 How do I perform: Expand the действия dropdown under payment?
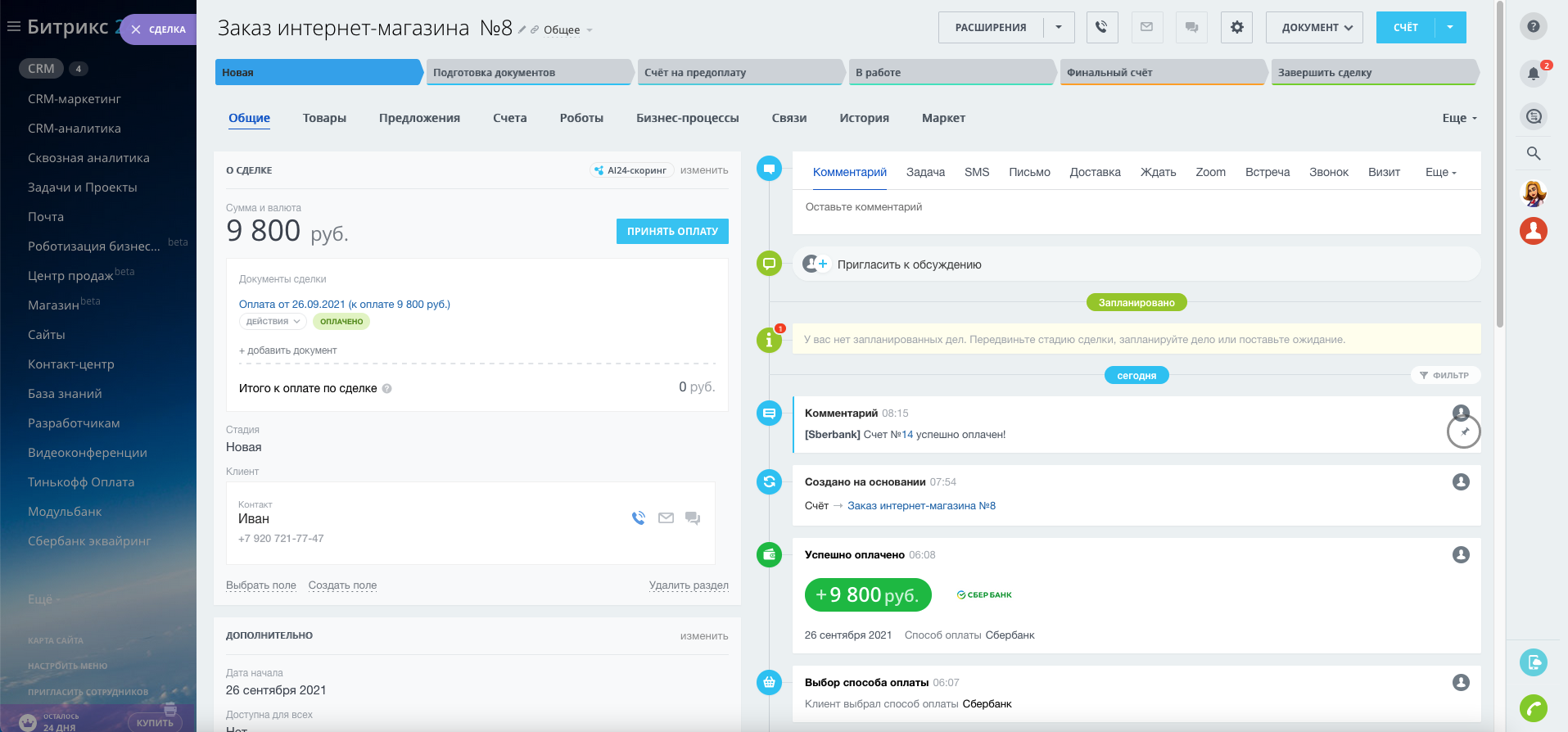(273, 322)
